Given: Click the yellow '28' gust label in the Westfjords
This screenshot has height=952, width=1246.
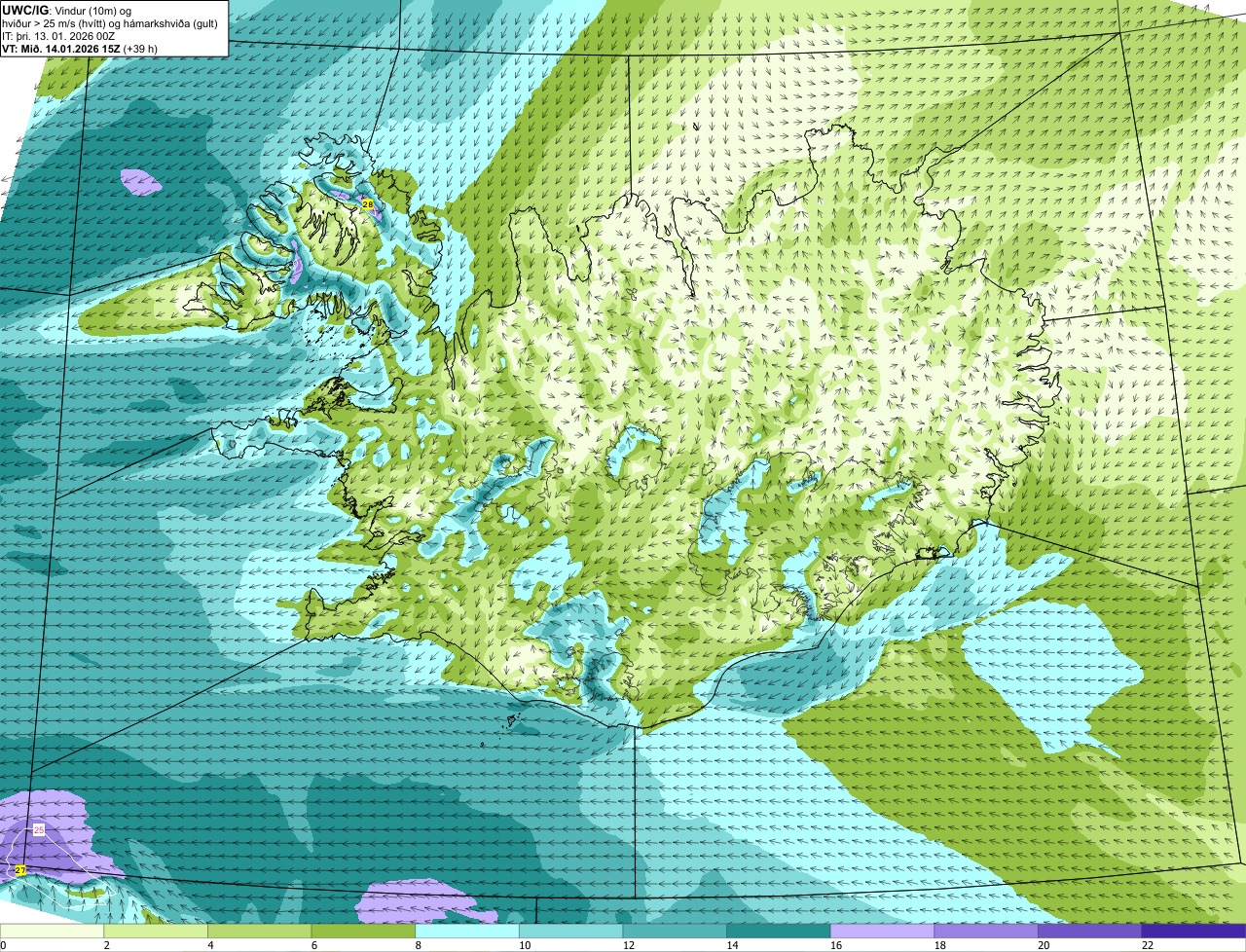Looking at the screenshot, I should [367, 204].
